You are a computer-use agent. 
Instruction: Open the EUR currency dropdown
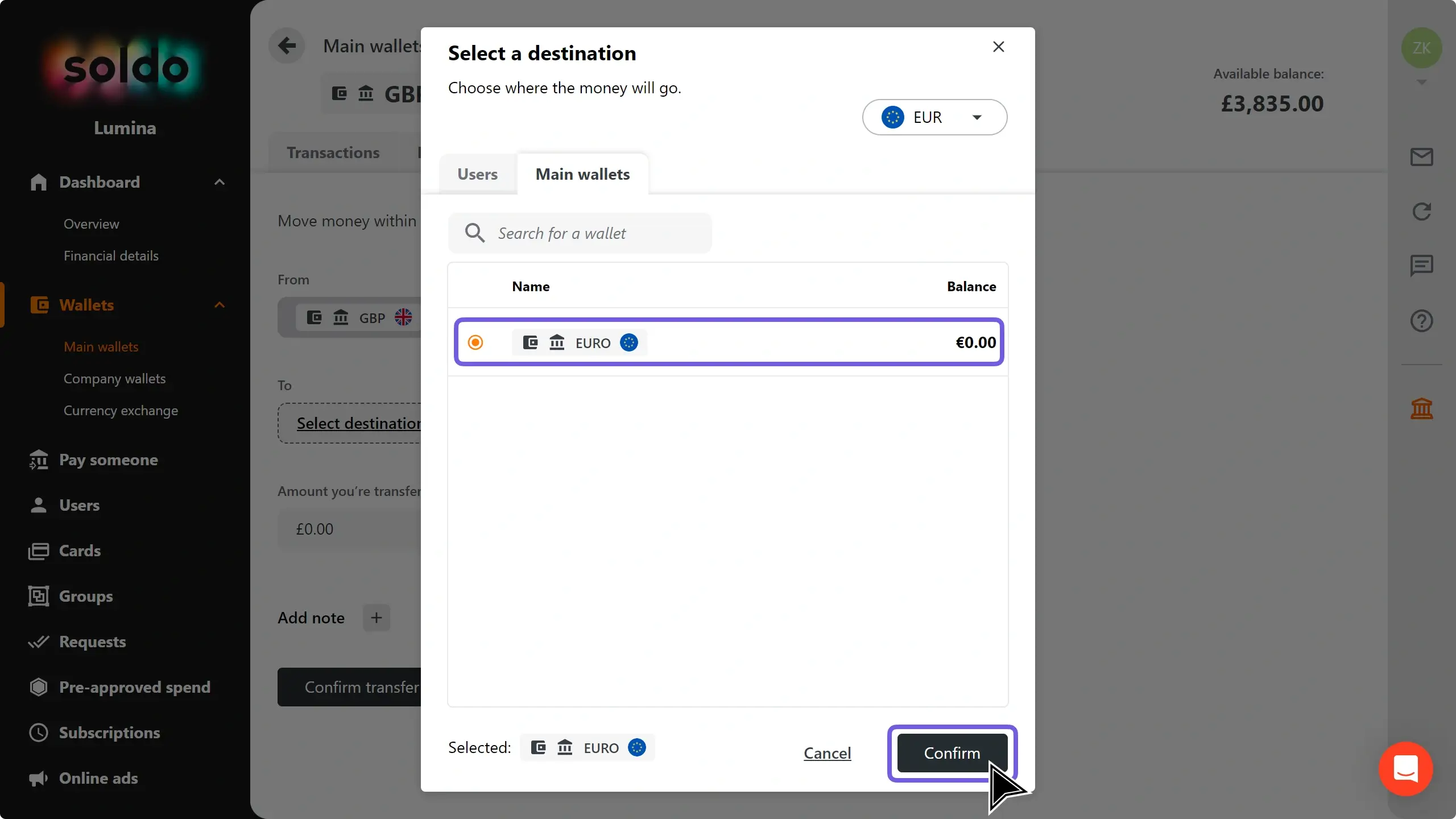934,117
